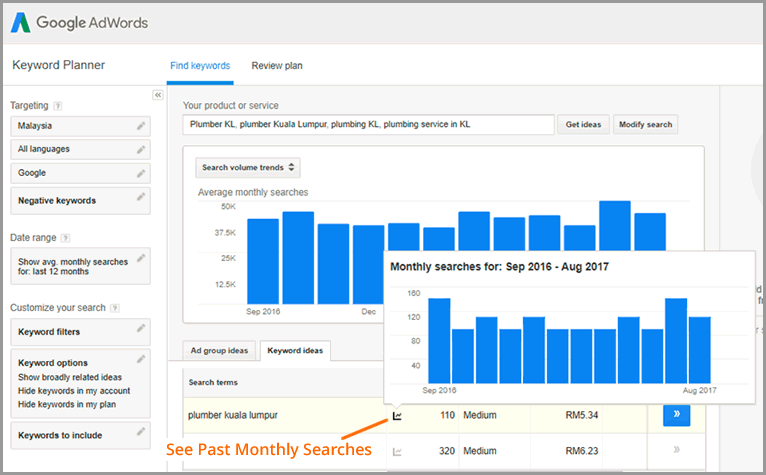Viewport: 766px width, 475px height.
Task: Click Show broadly related ideas option
Action: tap(70, 377)
